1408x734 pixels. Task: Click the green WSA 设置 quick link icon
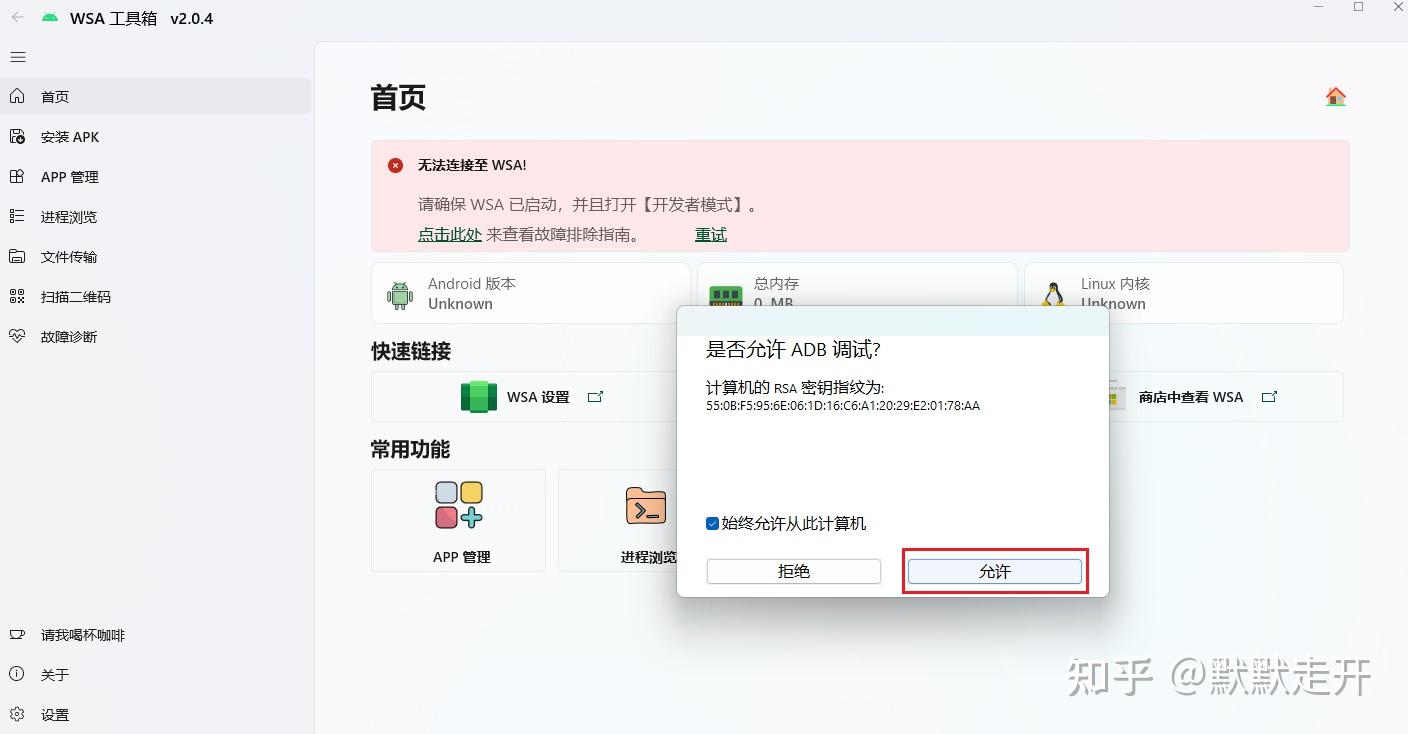click(478, 396)
